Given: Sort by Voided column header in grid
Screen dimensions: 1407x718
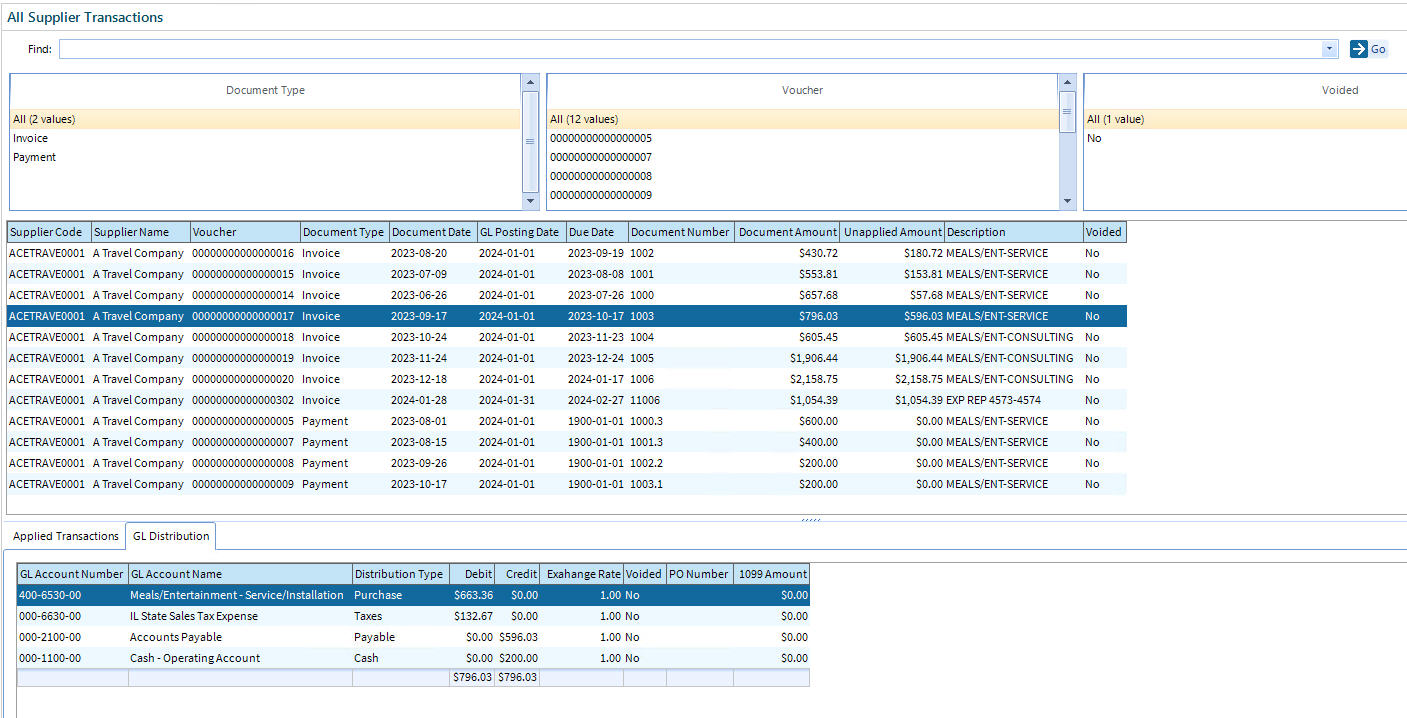Looking at the screenshot, I should click(1105, 232).
